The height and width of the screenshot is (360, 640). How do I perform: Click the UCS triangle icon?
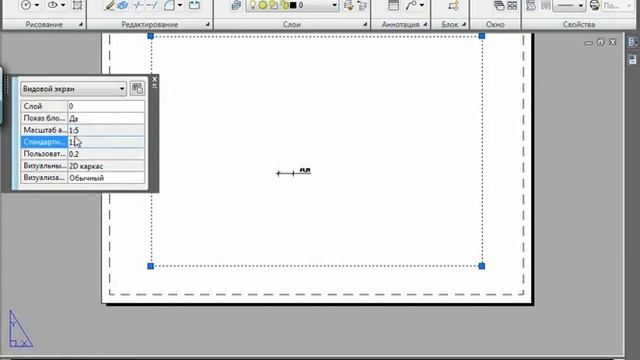pos(20,329)
